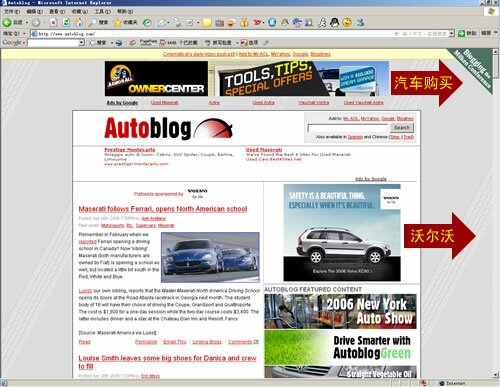Screen dimensions: 500x387
Task: Open the 帮助(H) Help menu
Action: coord(125,12)
